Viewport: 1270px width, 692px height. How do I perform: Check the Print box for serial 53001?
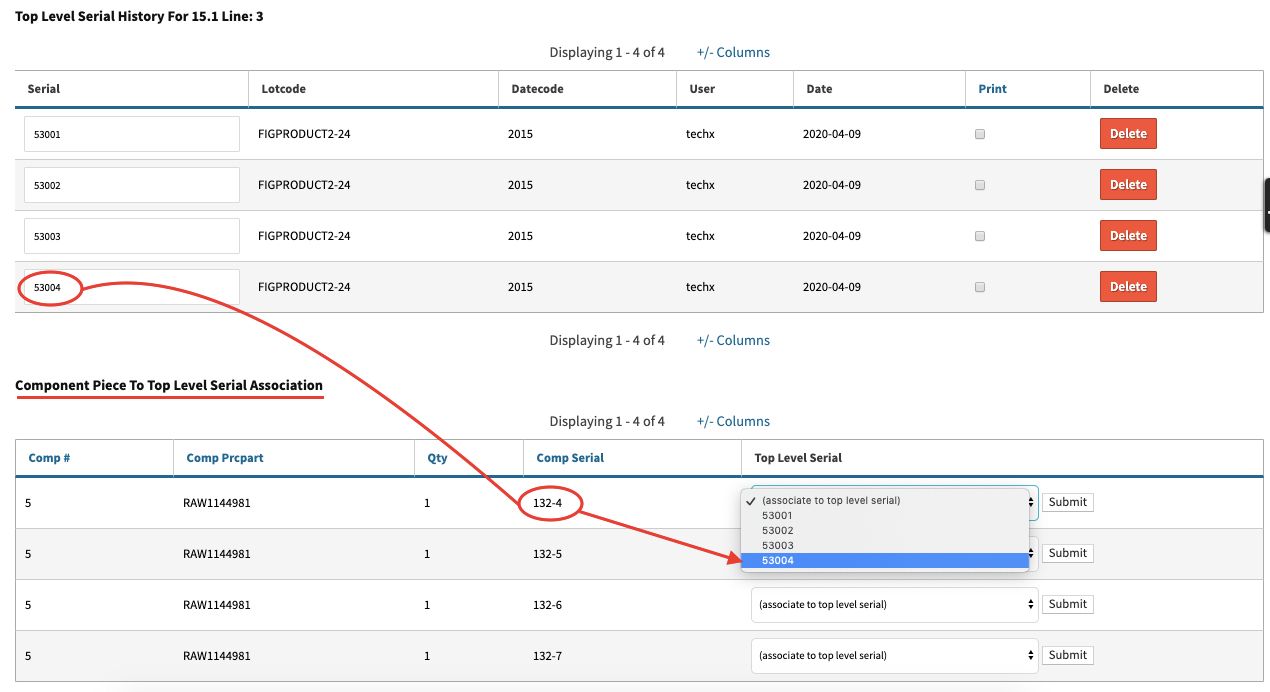980,134
